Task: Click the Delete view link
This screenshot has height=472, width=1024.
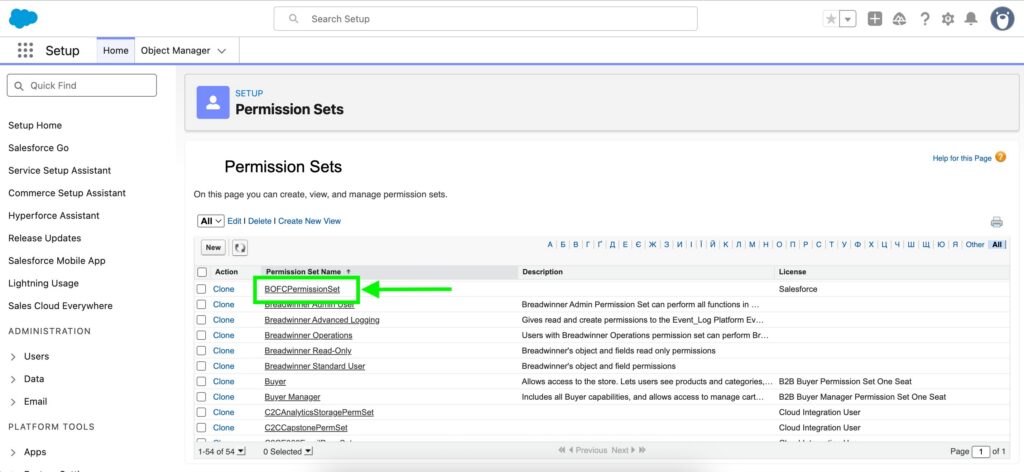Action: (260, 221)
